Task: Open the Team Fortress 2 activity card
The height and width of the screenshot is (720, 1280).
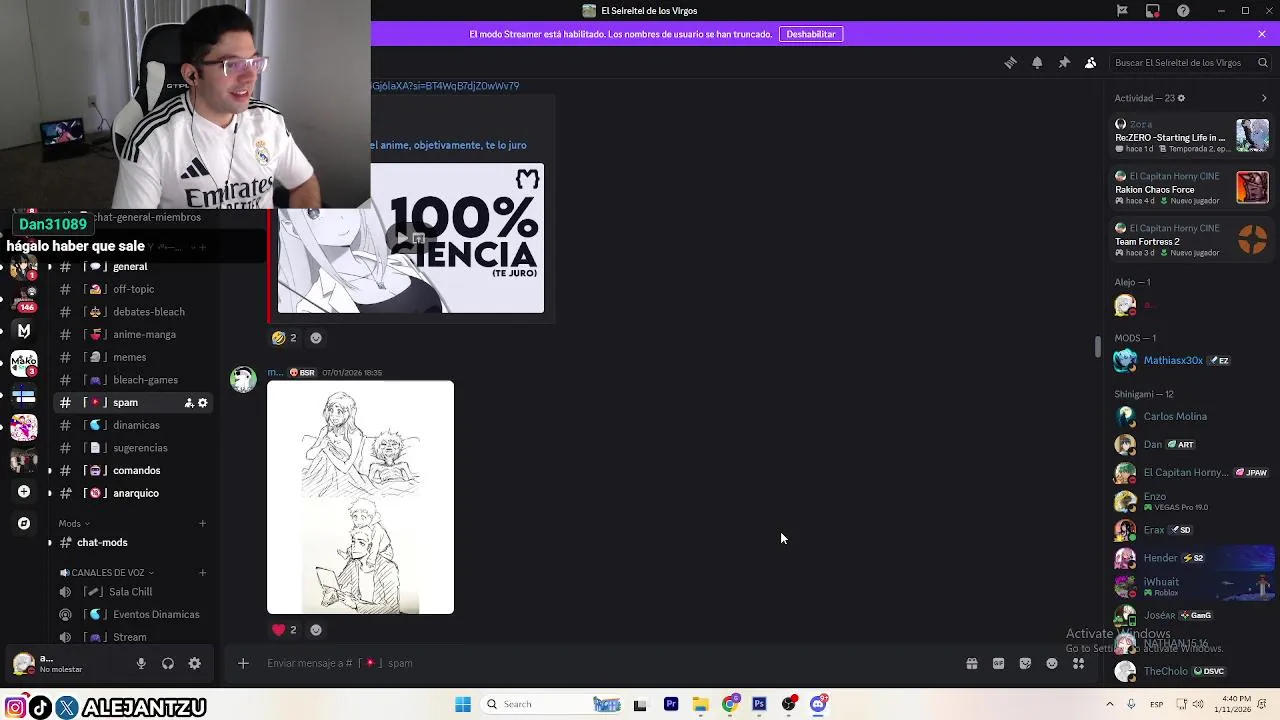Action: pyautogui.click(x=1191, y=240)
